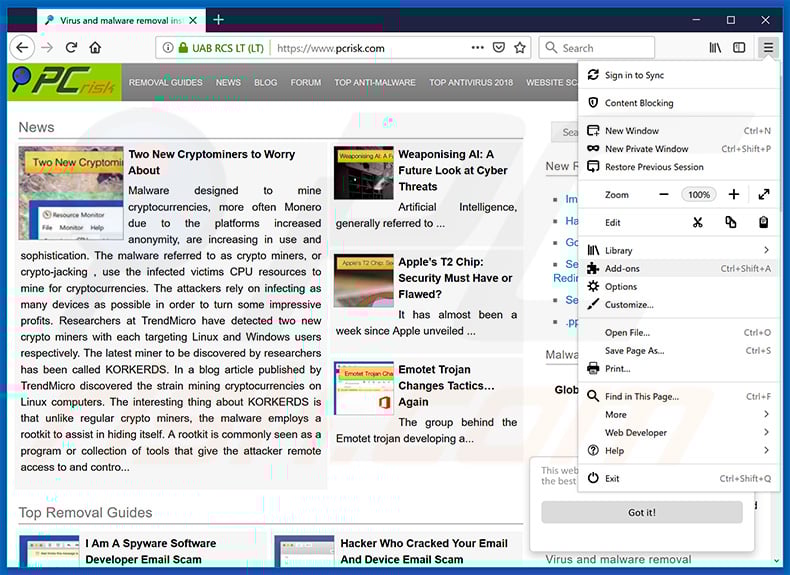Reset zoom level showing 100%
Viewport: 790px width, 575px height.
click(x=699, y=195)
